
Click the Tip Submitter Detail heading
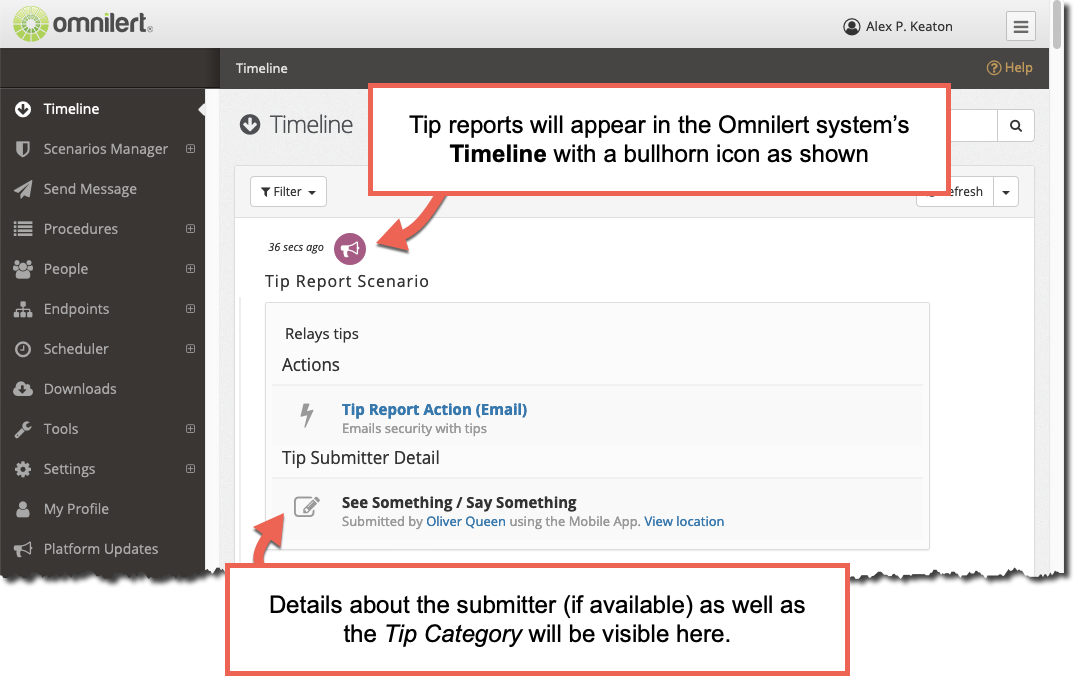360,458
